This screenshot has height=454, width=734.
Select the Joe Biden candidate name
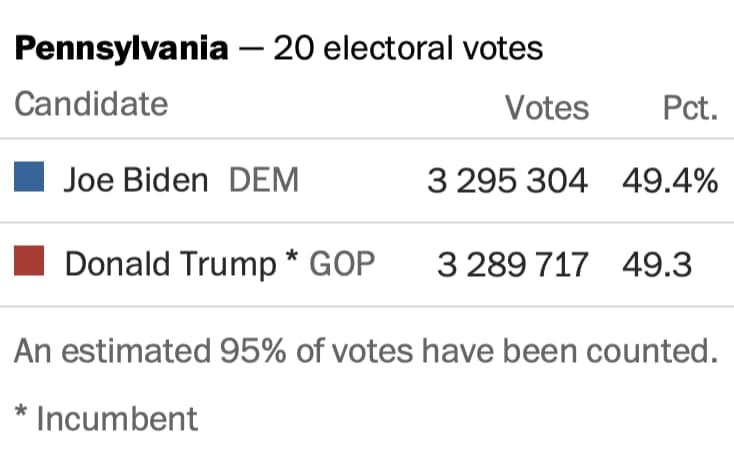tap(136, 180)
